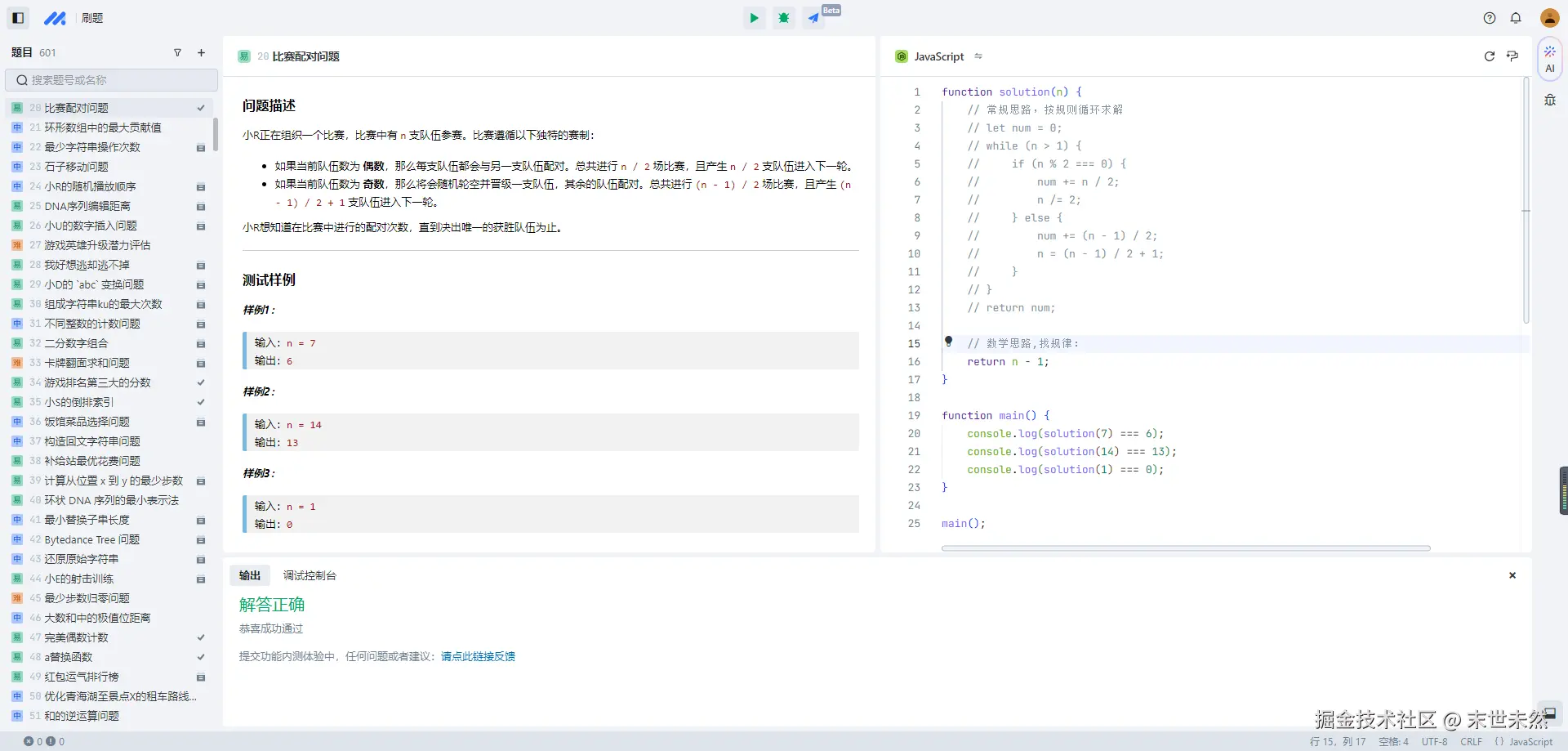Viewport: 1568px width, 751px height.
Task: Toggle the icon right of the editor reset button
Action: coord(1512,56)
